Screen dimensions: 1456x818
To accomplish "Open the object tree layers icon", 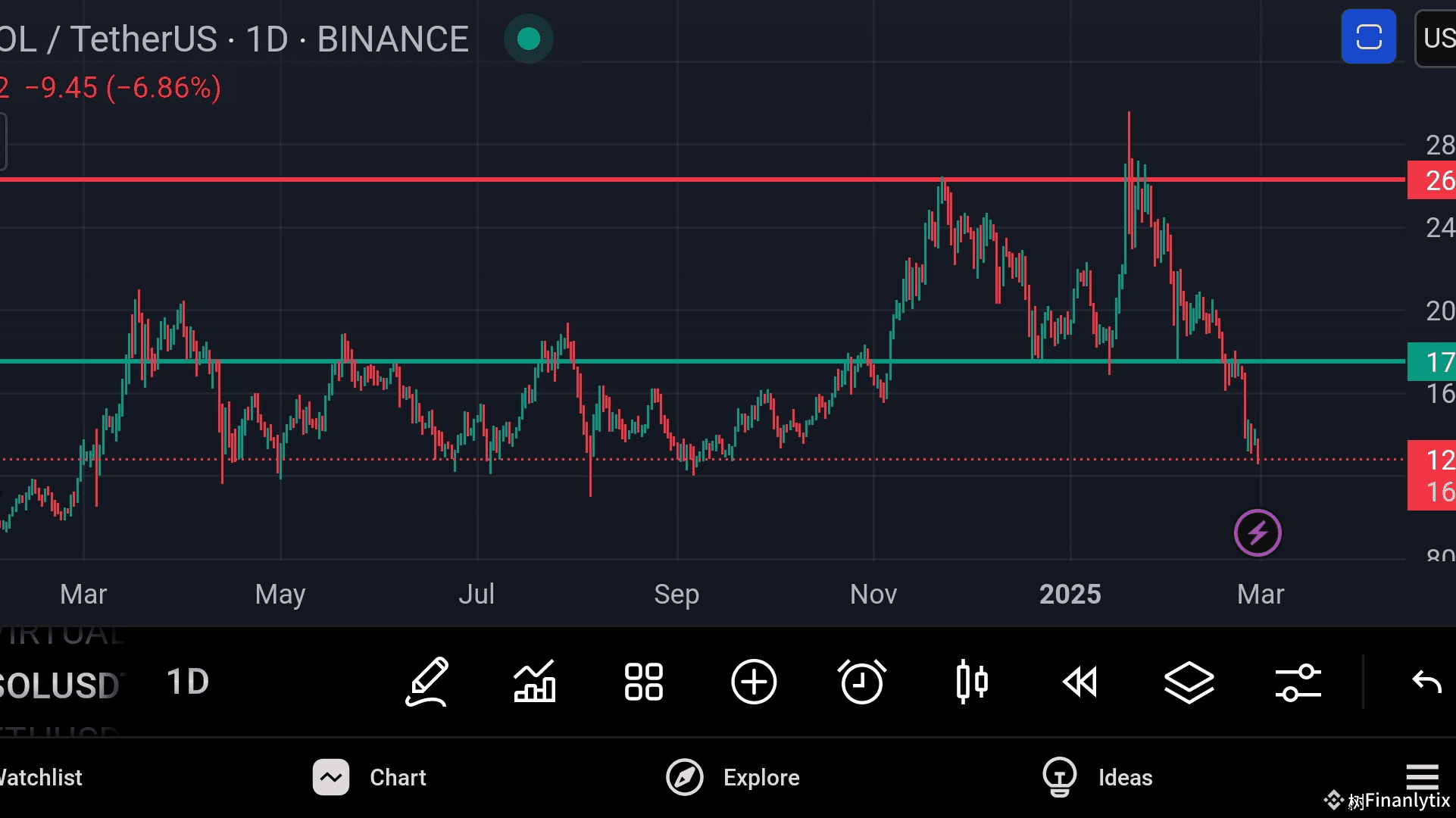I will pos(1189,682).
